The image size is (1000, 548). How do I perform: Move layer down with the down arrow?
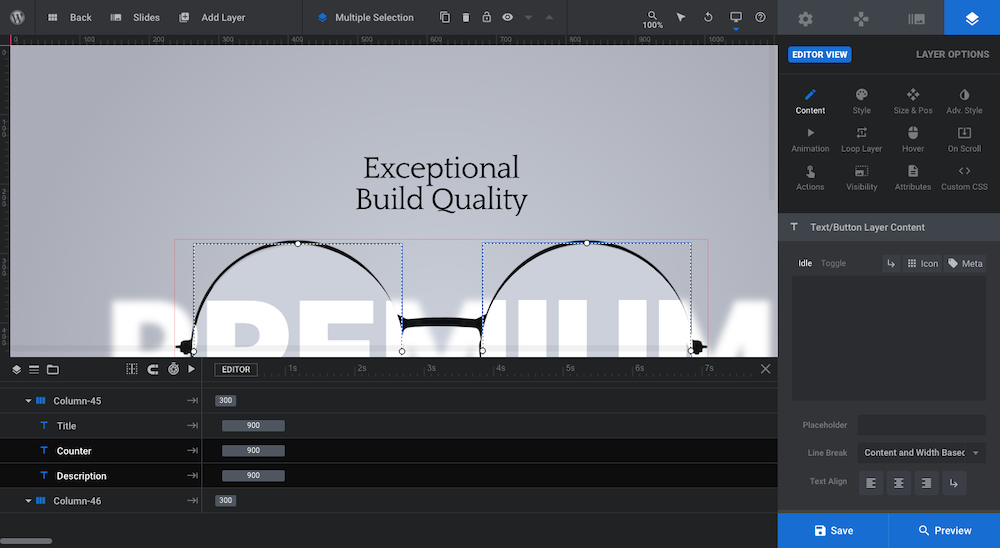(528, 17)
